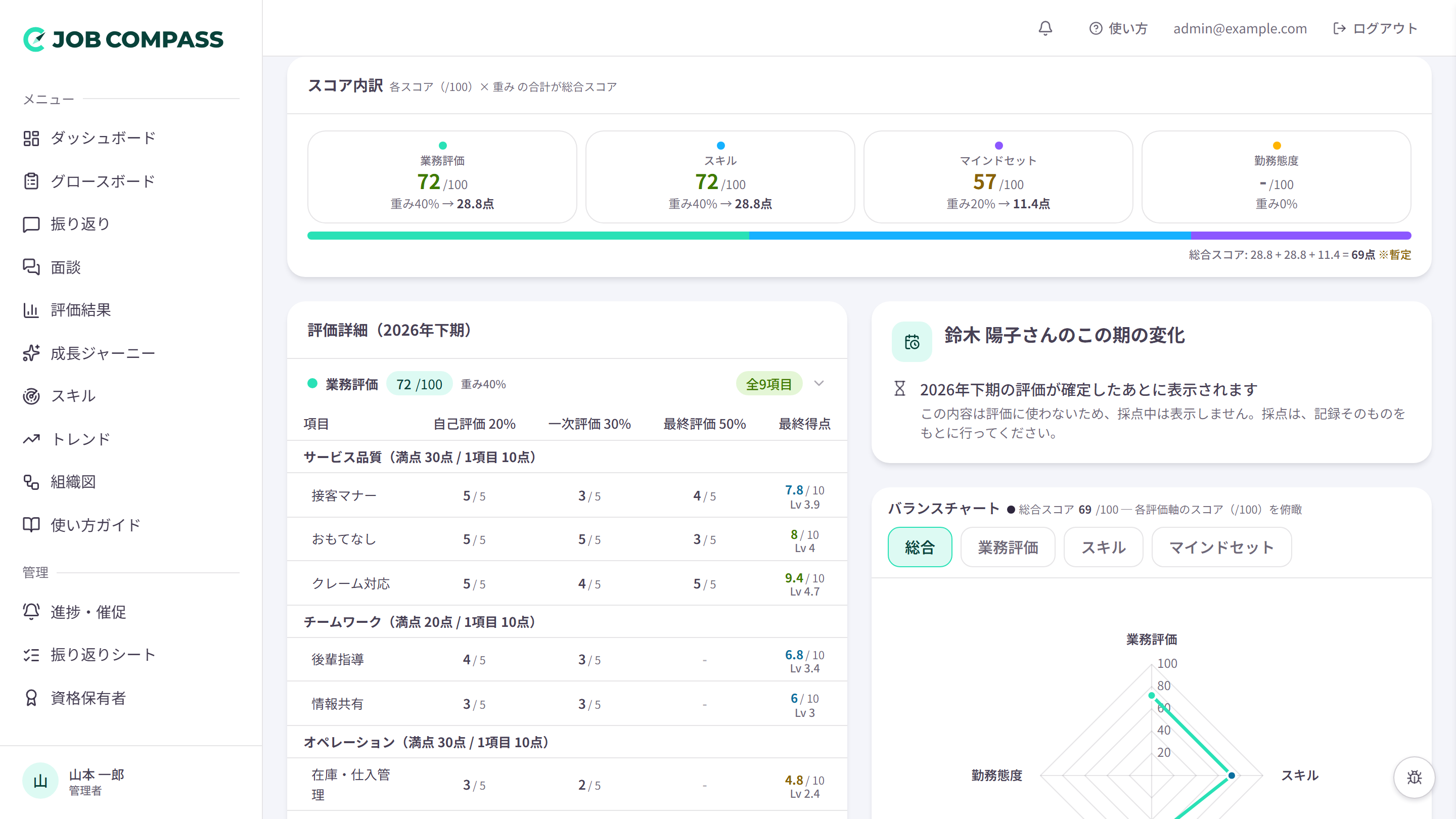Click the マインドセット 57/100 score card

998,177
